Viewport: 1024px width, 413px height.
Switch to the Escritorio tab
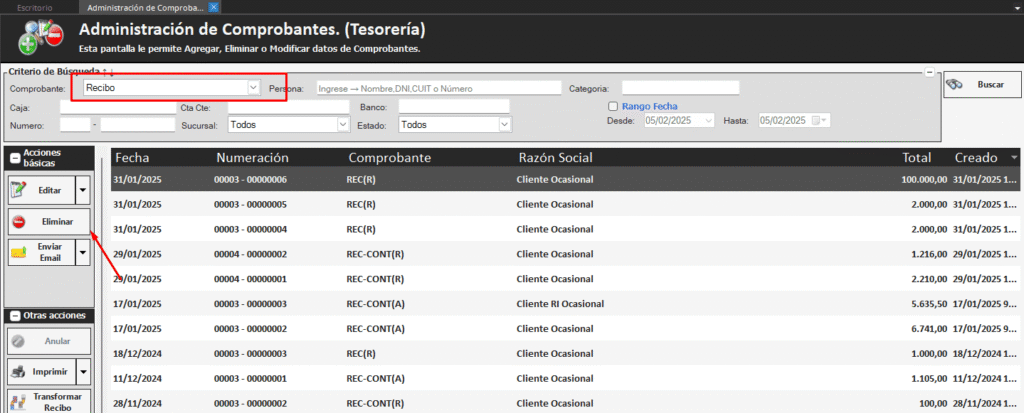[x=34, y=7]
